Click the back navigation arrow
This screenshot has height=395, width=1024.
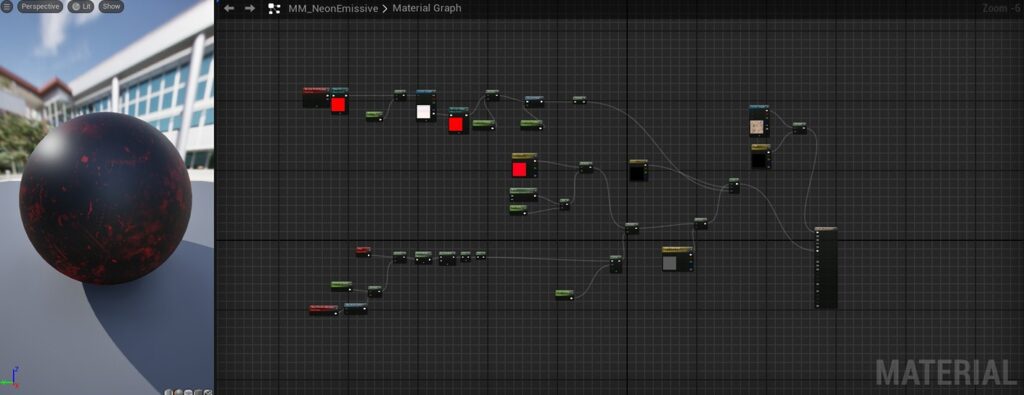(x=229, y=8)
